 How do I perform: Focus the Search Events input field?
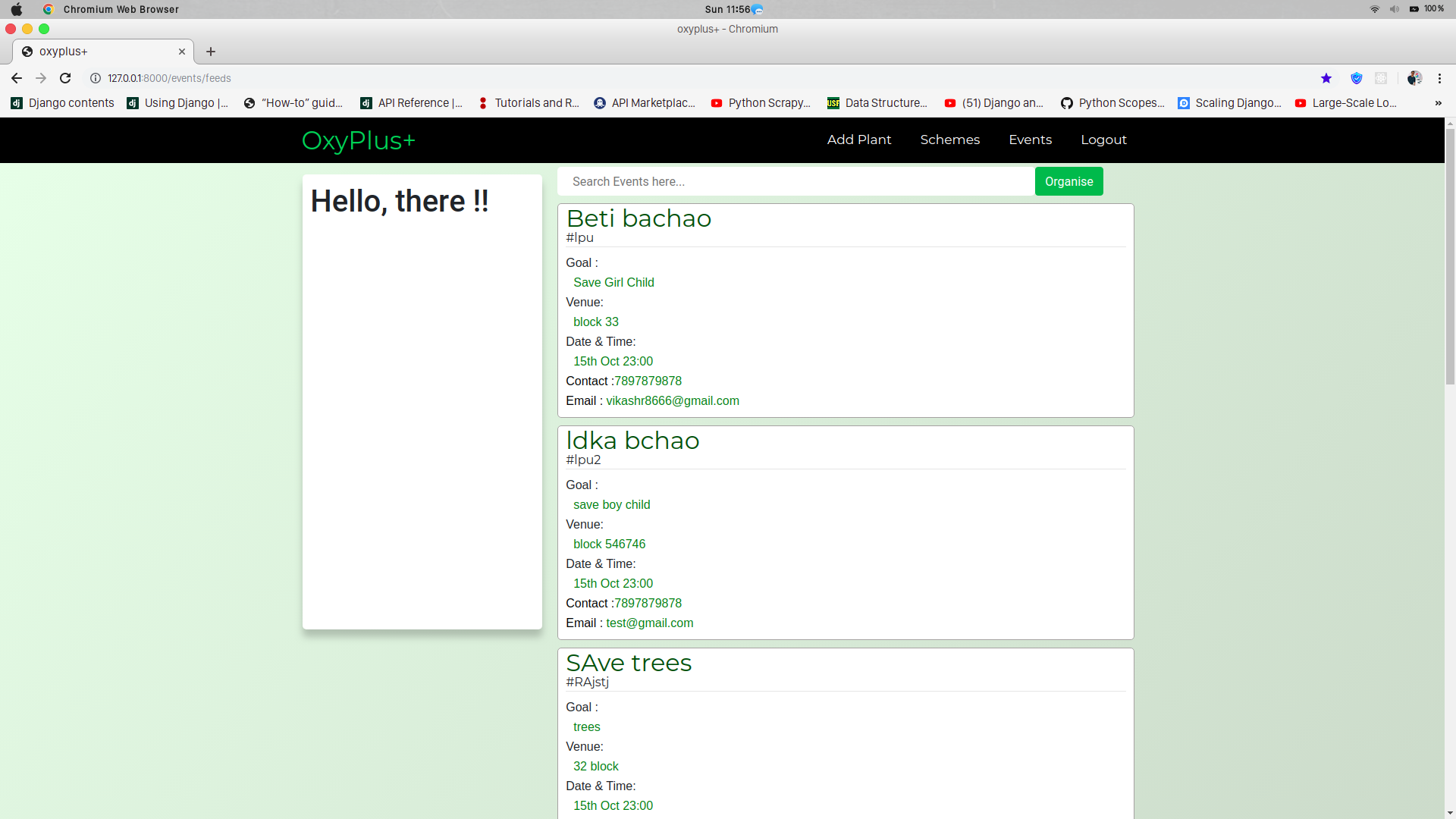[796, 181]
